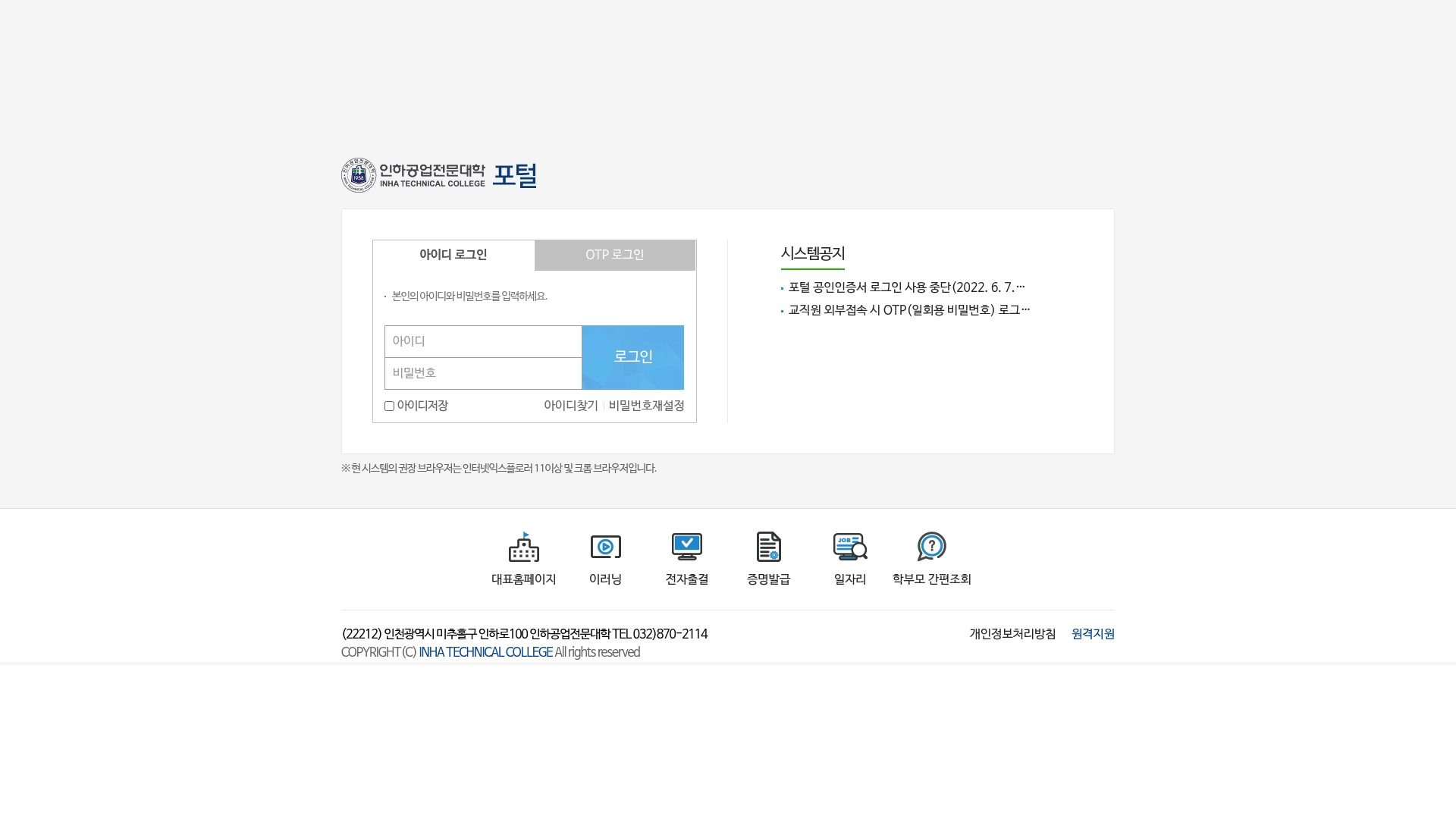Focus the 비밀번호 input field

pyautogui.click(x=483, y=374)
